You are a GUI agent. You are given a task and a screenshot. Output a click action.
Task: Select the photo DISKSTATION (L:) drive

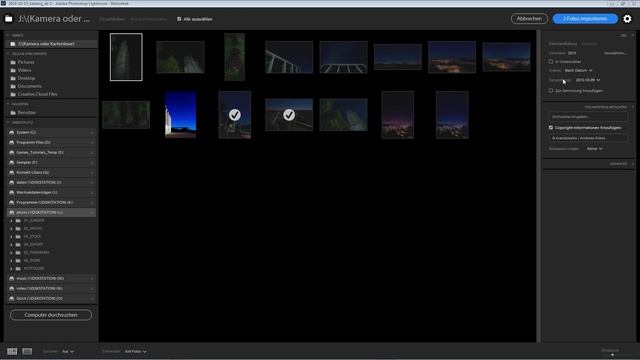coord(51,213)
